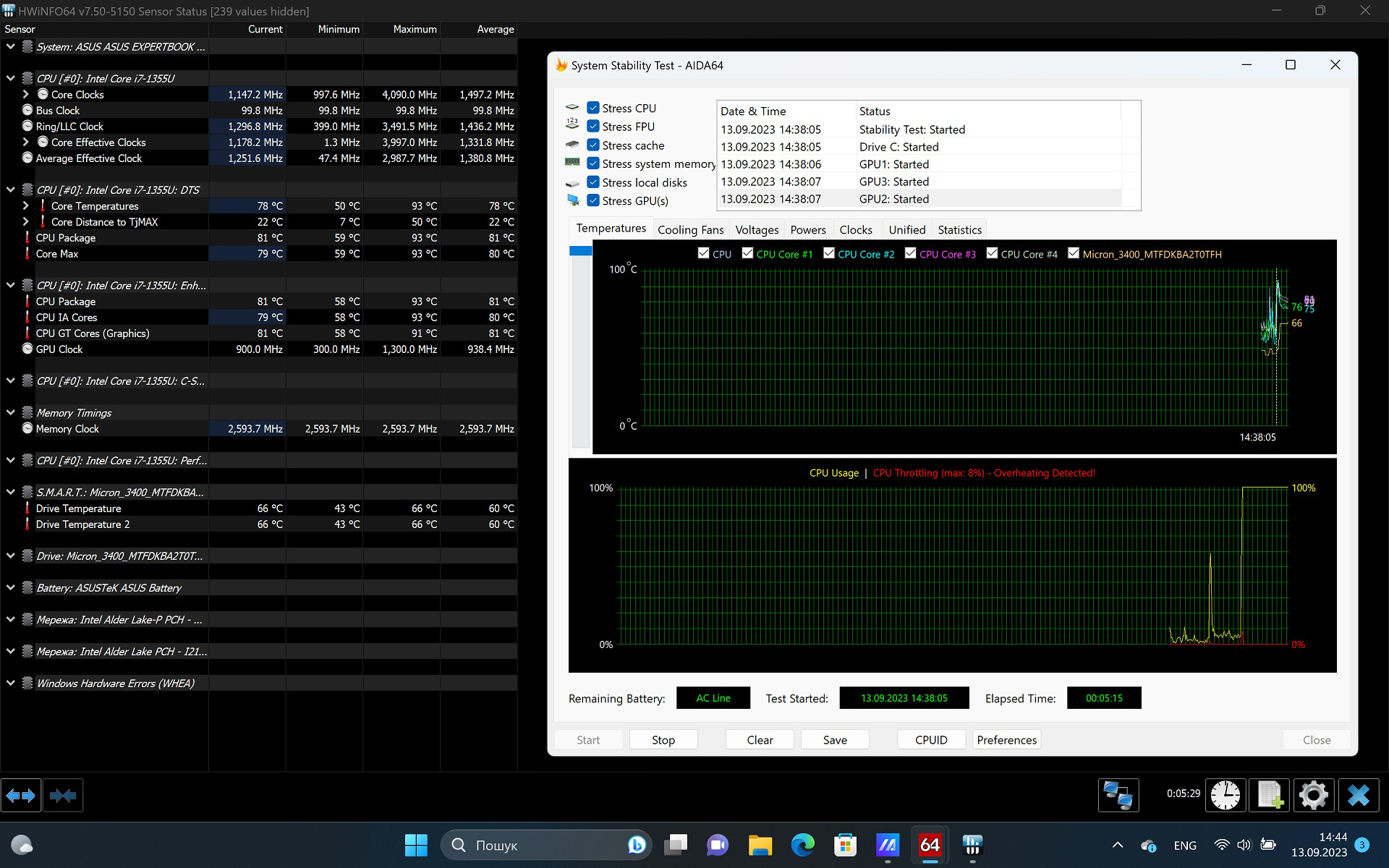Viewport: 1389px width, 868px height.
Task: Click ENG language indicator
Action: coord(1185,845)
